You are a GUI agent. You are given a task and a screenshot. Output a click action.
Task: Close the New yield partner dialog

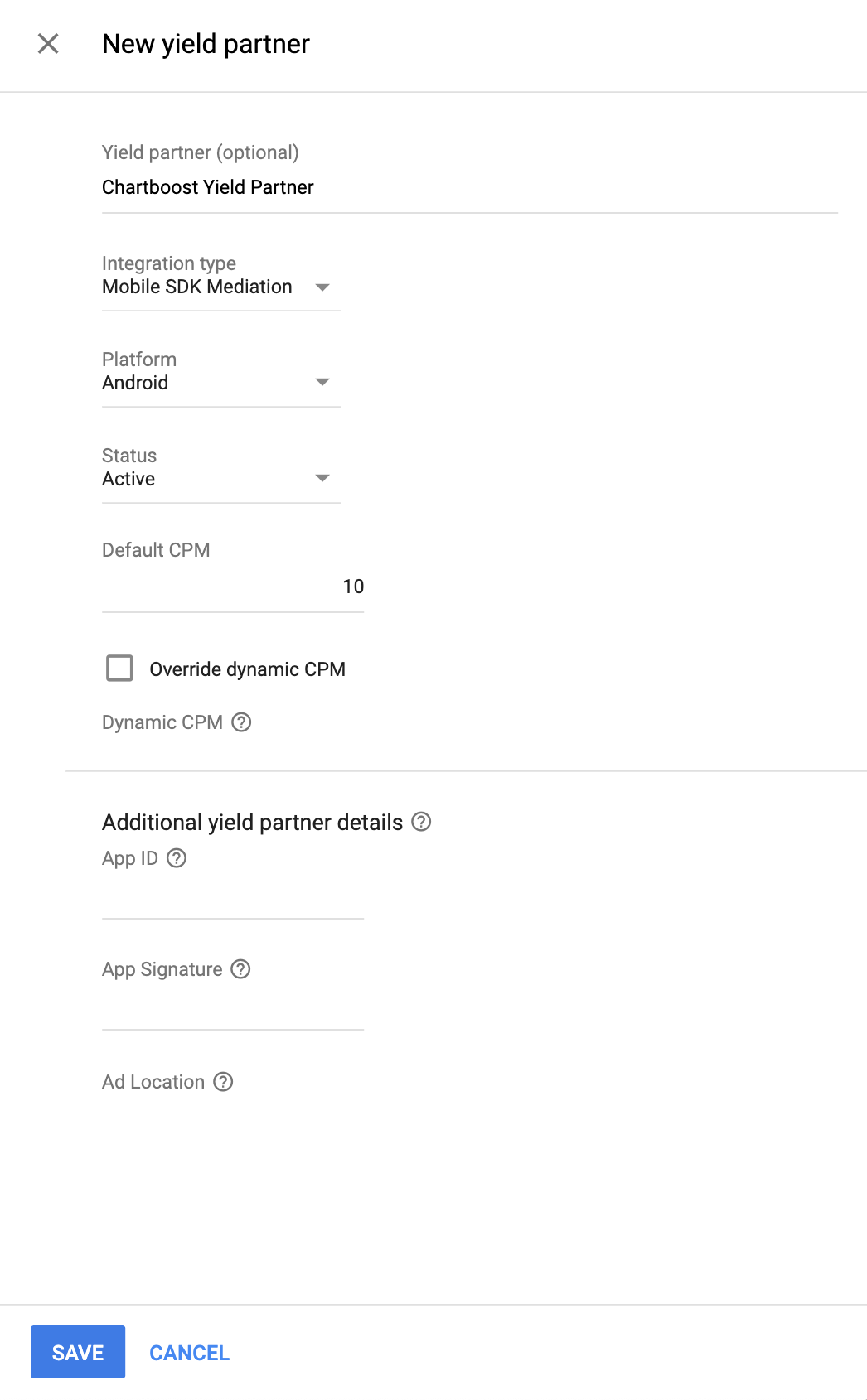click(48, 44)
